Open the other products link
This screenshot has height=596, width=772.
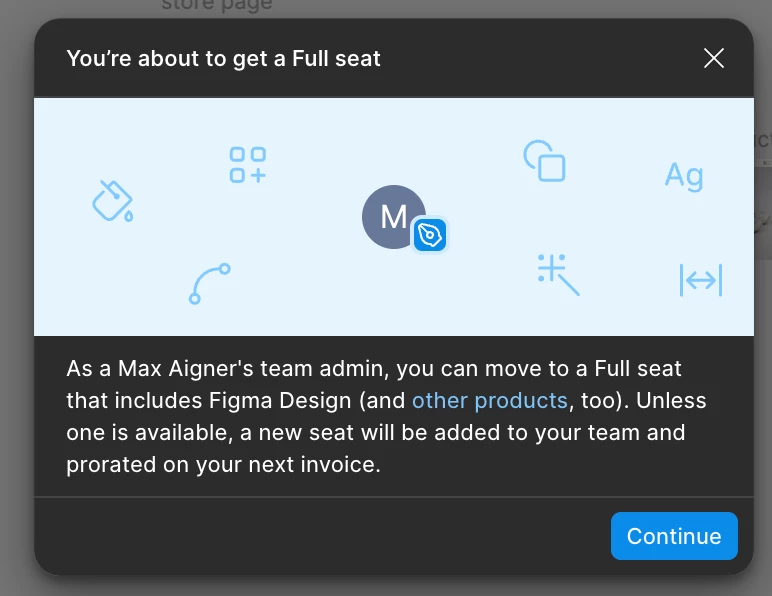click(490, 401)
